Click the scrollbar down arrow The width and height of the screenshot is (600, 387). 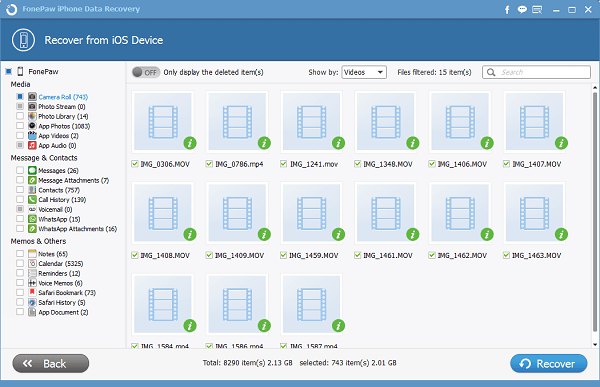pyautogui.click(x=595, y=345)
